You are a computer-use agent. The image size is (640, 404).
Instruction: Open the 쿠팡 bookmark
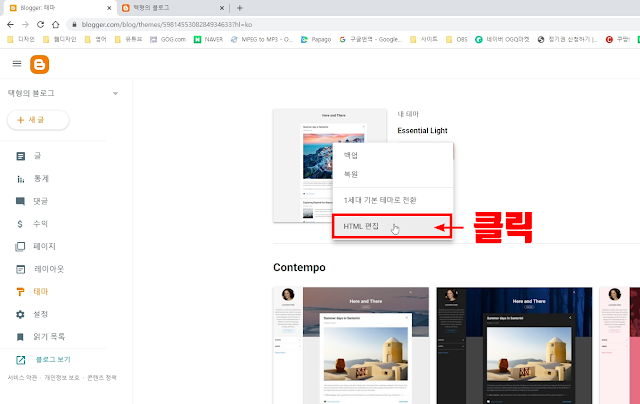[618, 40]
